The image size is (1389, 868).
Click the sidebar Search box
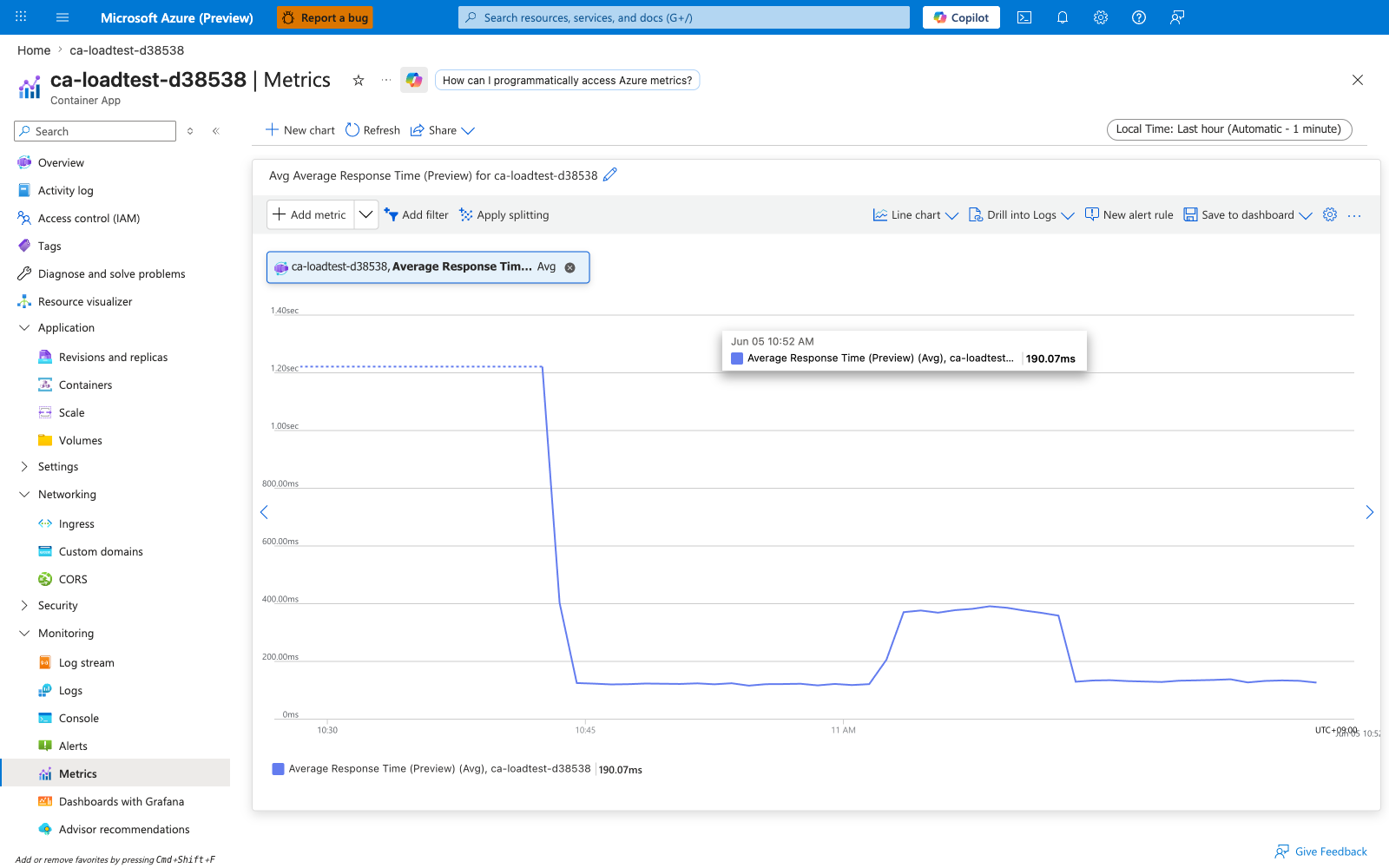coord(95,131)
